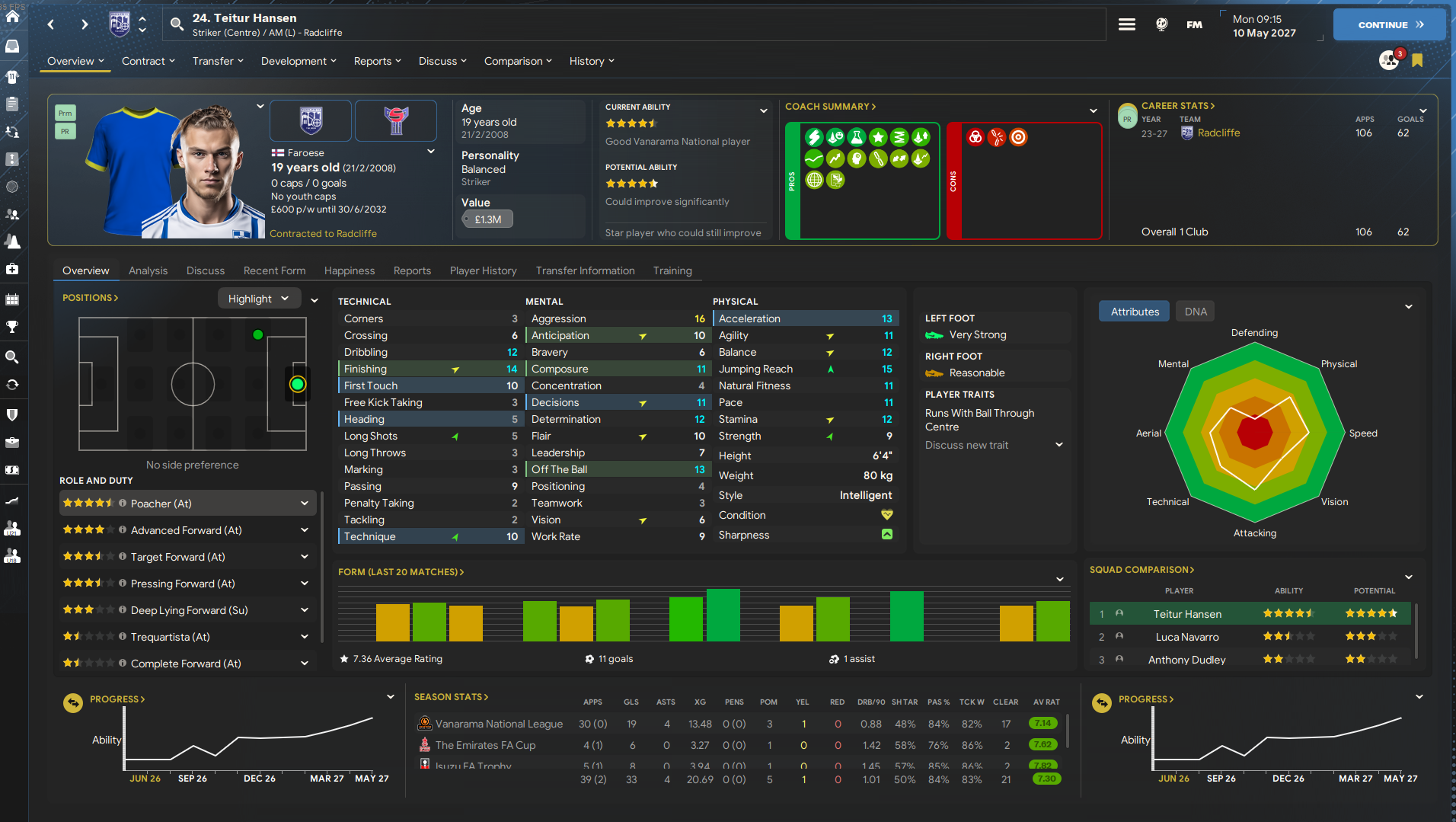Image resolution: width=1456 pixels, height=822 pixels.
Task: Open the Form panel chevron menu
Action: click(x=1060, y=580)
